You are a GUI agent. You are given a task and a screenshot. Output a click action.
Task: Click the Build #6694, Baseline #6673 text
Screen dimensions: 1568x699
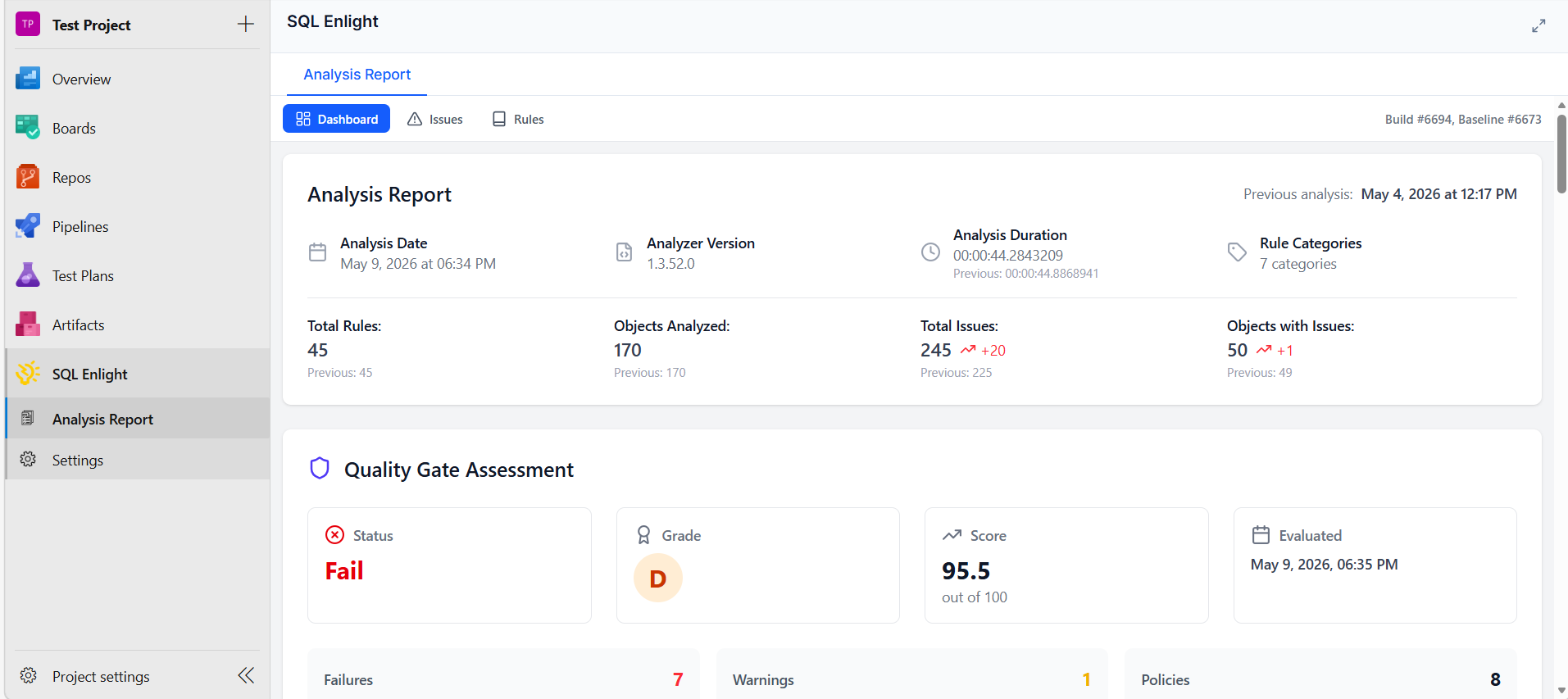click(1463, 119)
